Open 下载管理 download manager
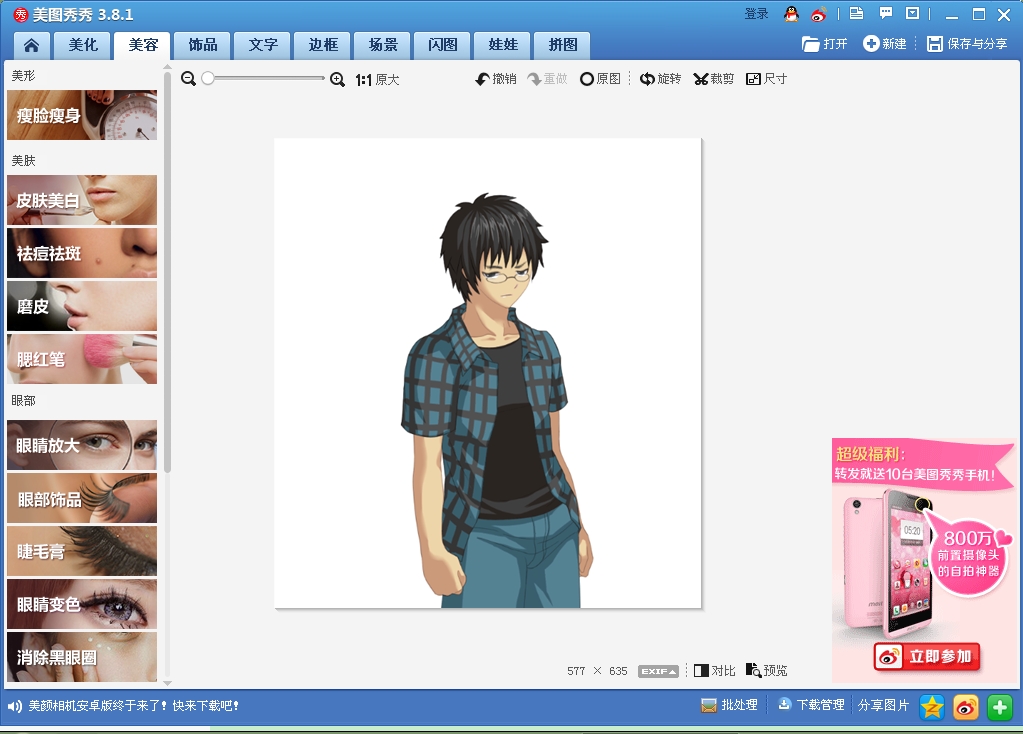 coord(811,705)
